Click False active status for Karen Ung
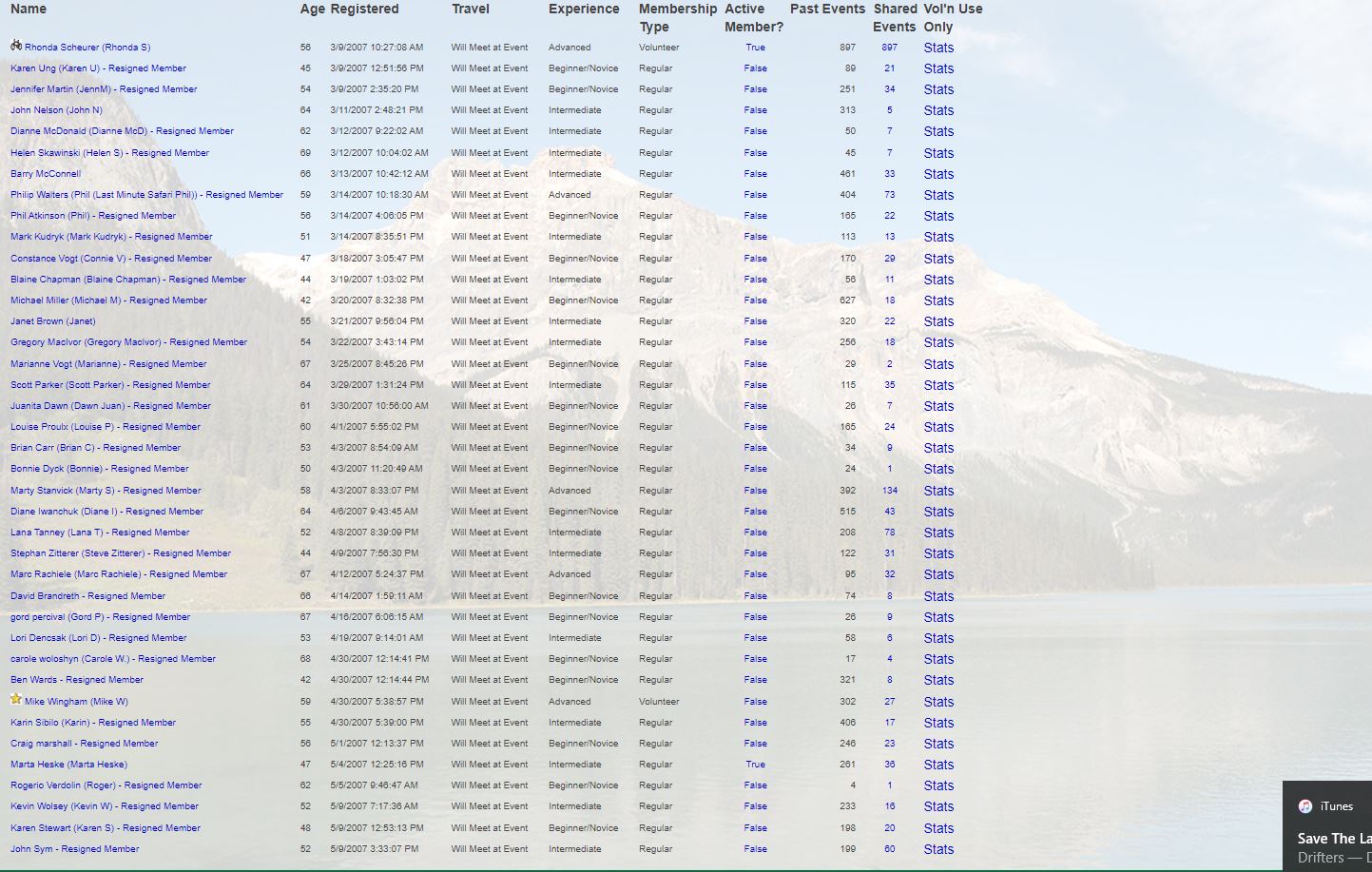1372x872 pixels. [x=755, y=68]
